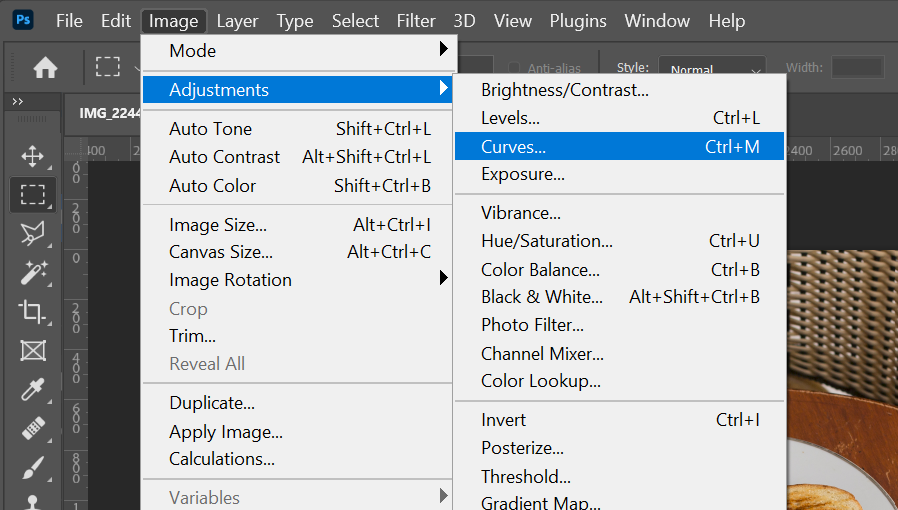Open the Filter menu
This screenshot has width=898, height=510.
416,20
